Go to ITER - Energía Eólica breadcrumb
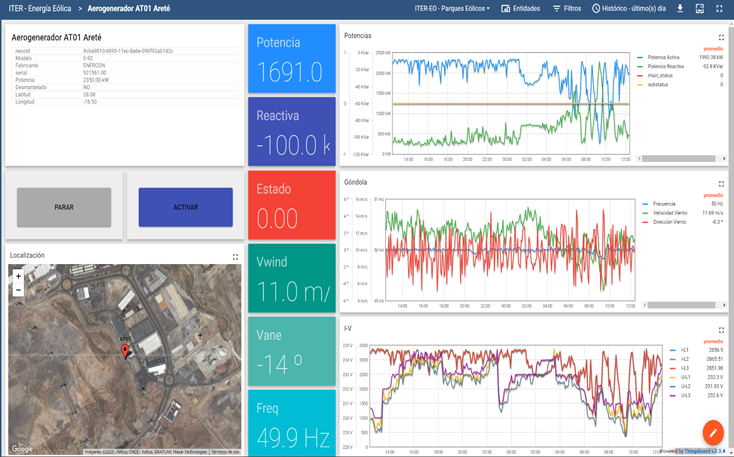The image size is (734, 457). tap(37, 8)
